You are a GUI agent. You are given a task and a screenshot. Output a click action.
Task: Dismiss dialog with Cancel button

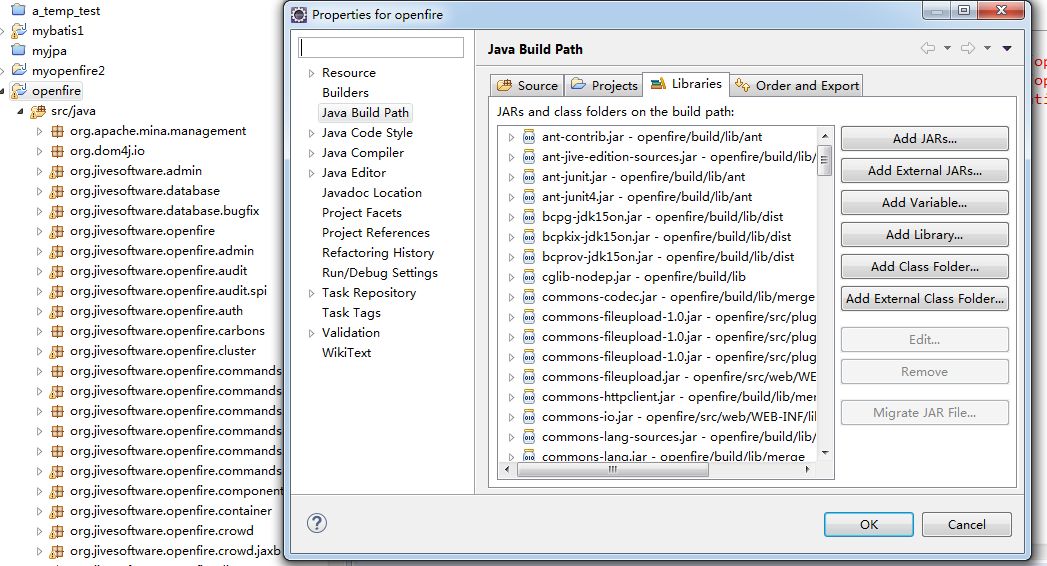pyautogui.click(x=967, y=525)
